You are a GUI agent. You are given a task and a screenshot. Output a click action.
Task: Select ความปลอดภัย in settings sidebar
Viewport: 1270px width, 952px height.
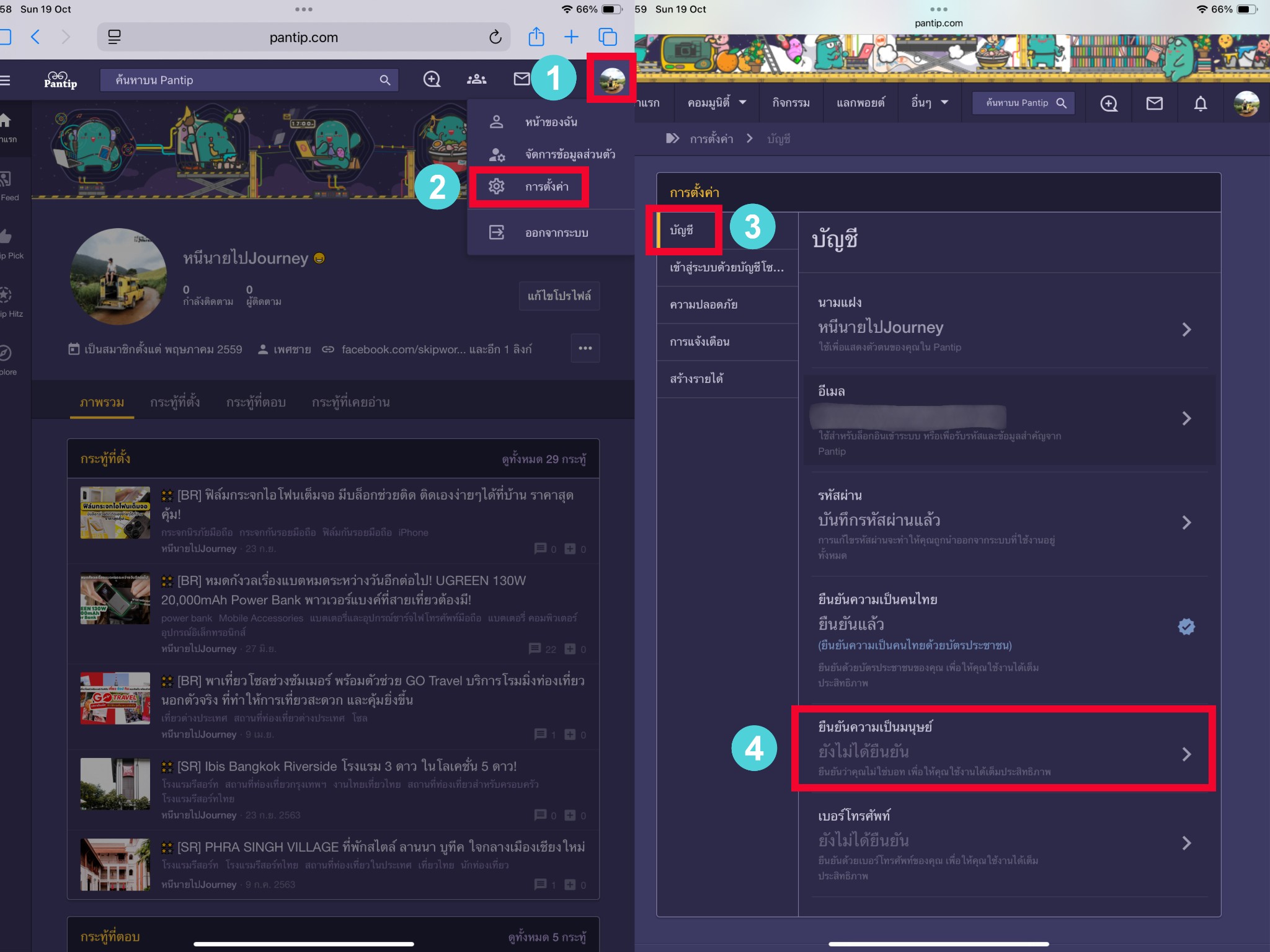(703, 304)
